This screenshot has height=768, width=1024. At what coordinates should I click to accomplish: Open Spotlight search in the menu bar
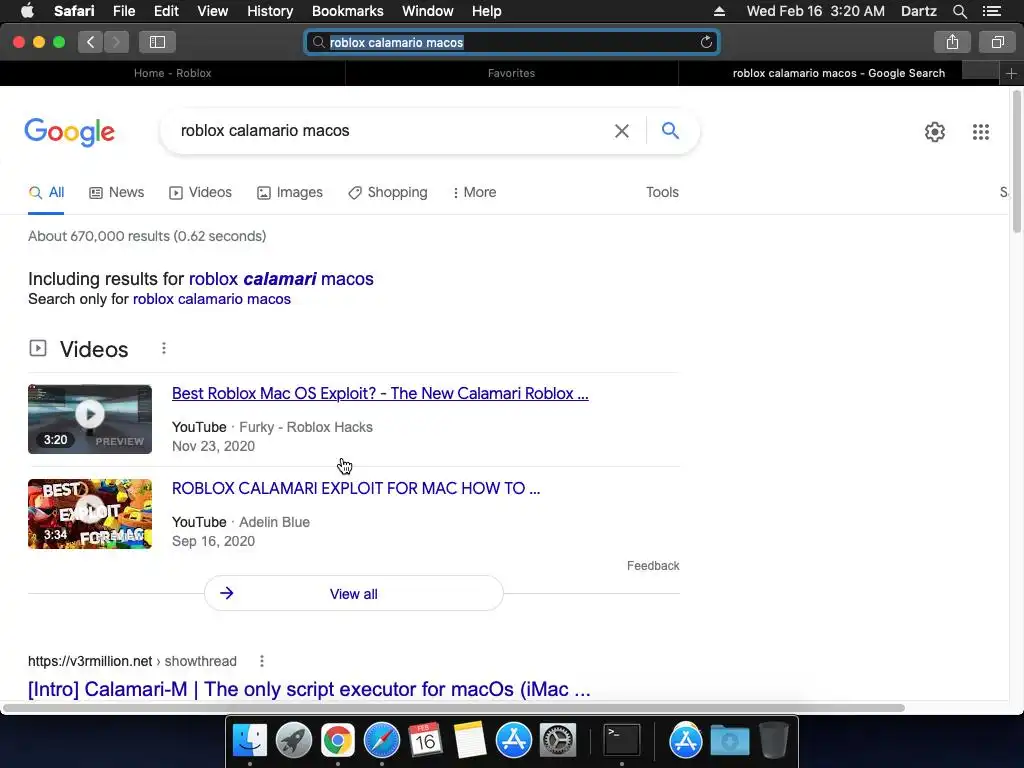tap(959, 11)
